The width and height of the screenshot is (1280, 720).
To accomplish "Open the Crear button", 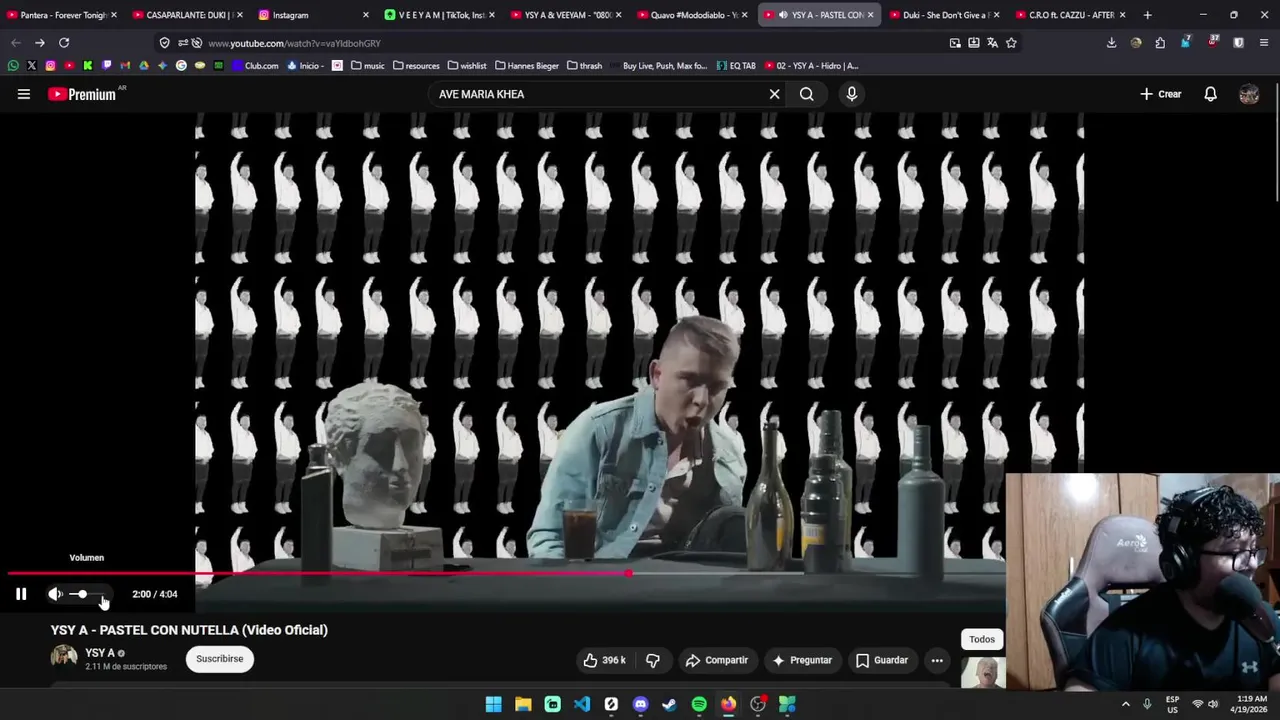I will [1161, 94].
